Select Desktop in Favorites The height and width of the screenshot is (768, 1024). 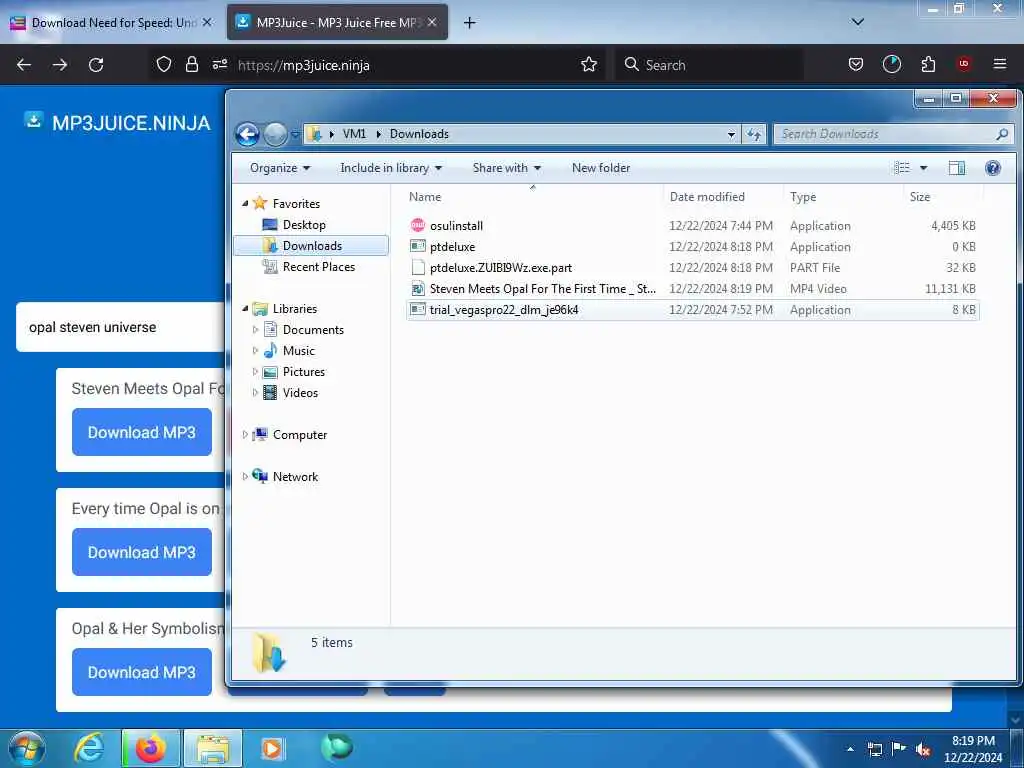(304, 225)
